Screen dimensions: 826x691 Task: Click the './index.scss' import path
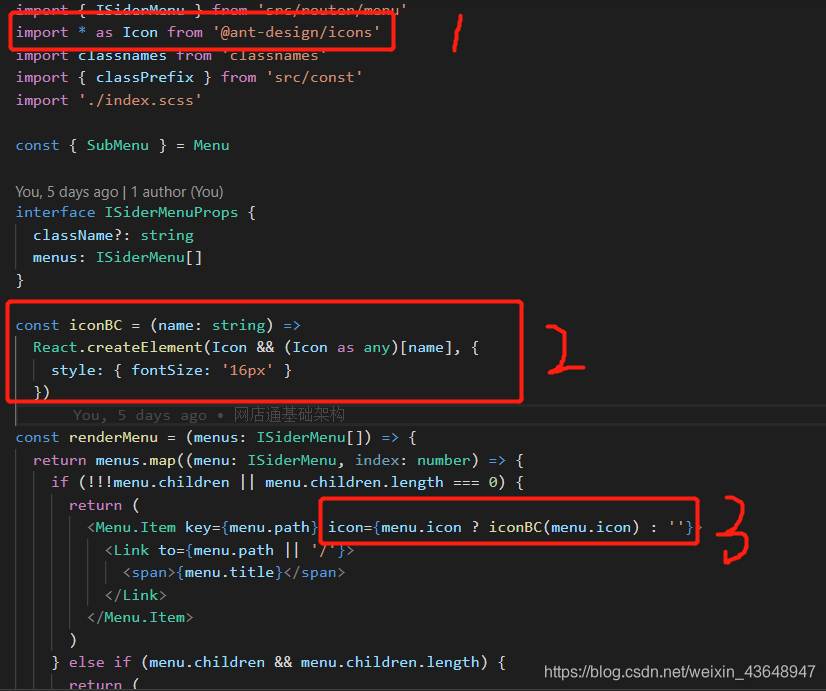140,100
